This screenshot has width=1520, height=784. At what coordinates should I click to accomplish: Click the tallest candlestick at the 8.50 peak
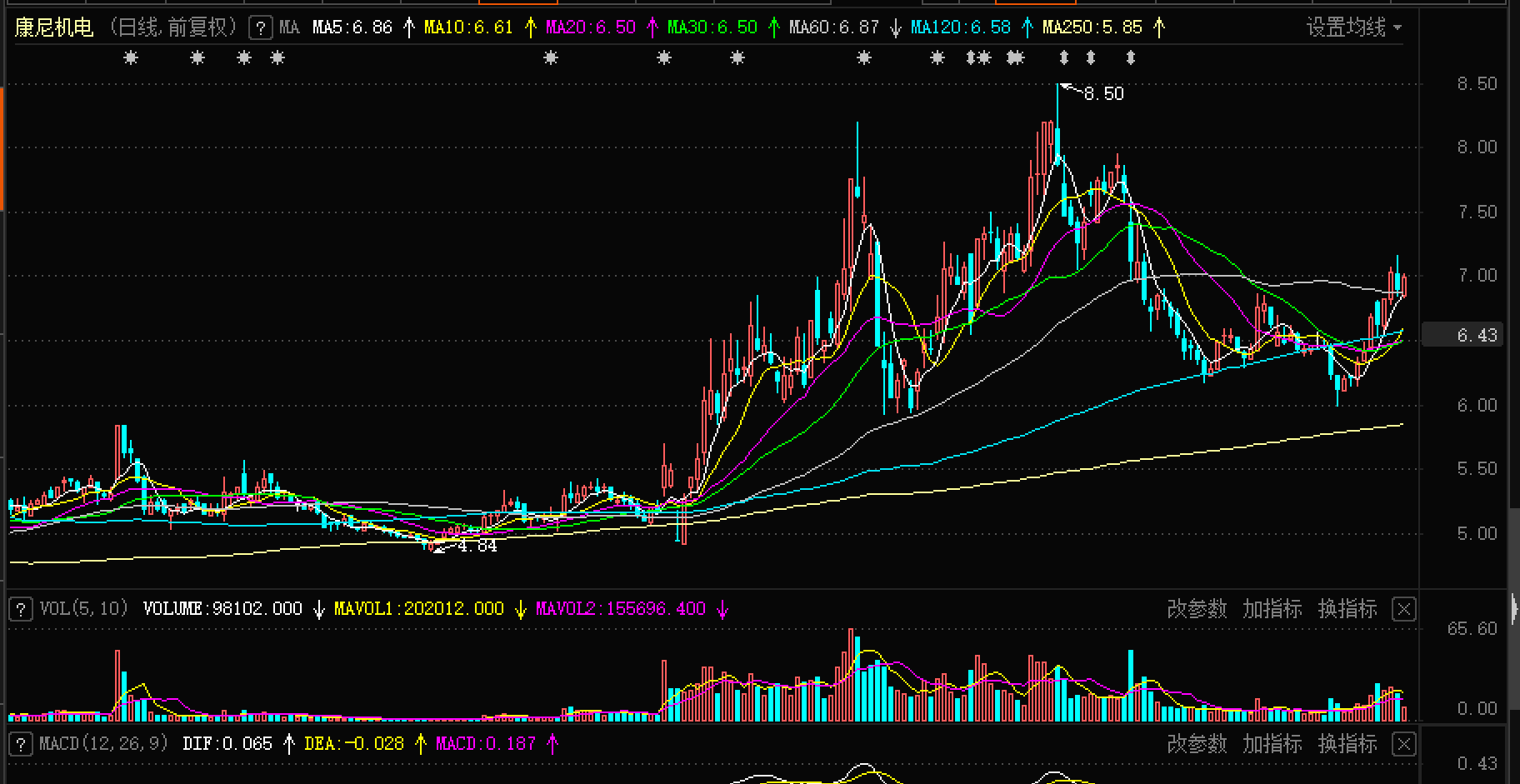click(x=1057, y=123)
